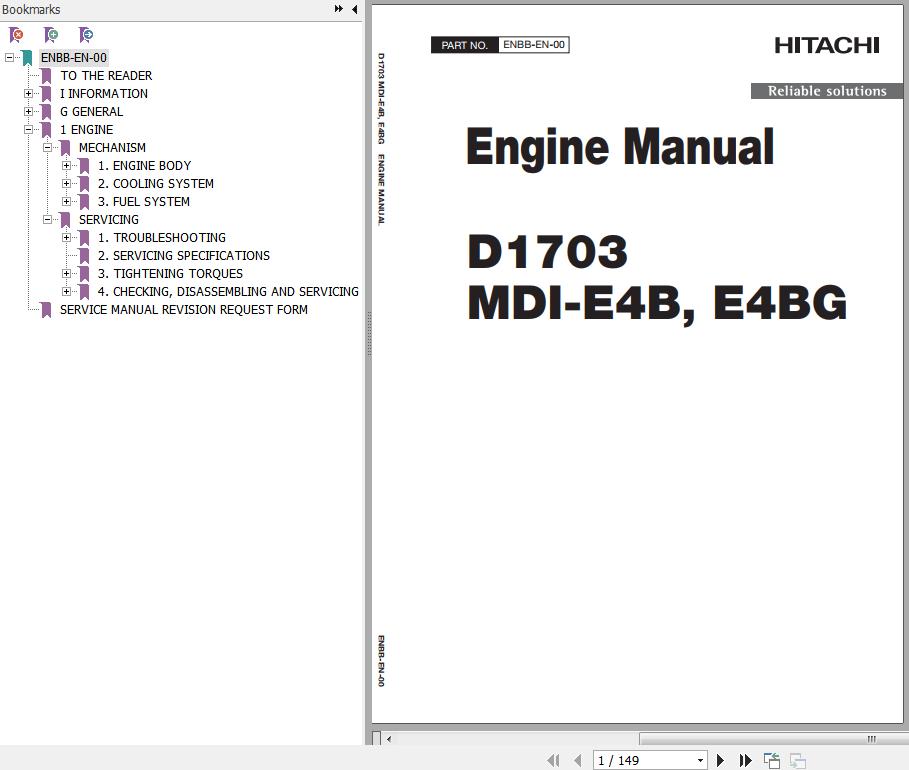Expand the 2. COOLING SYSTEM bookmark

point(67,184)
